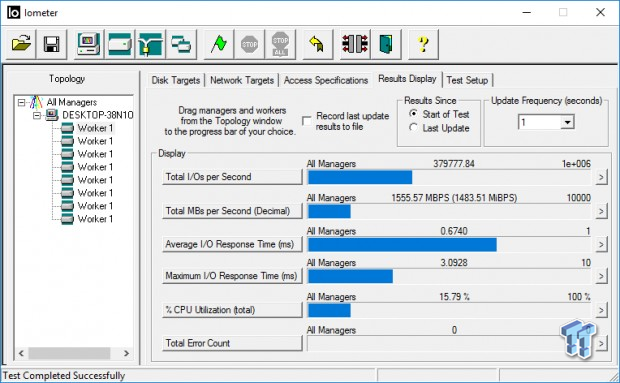Click the CPU Utilization progress bar
The height and width of the screenshot is (383, 620).
[x=449, y=310]
